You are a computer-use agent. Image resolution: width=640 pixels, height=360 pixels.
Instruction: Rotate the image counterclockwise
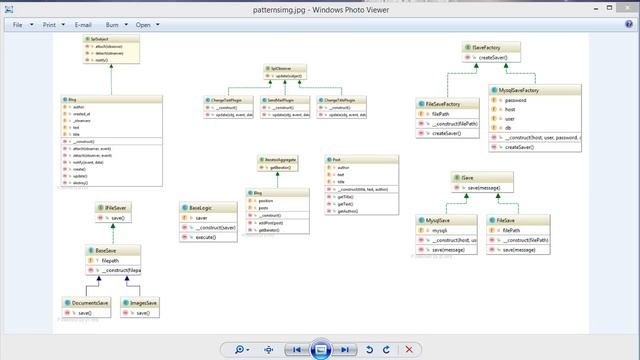(369, 350)
